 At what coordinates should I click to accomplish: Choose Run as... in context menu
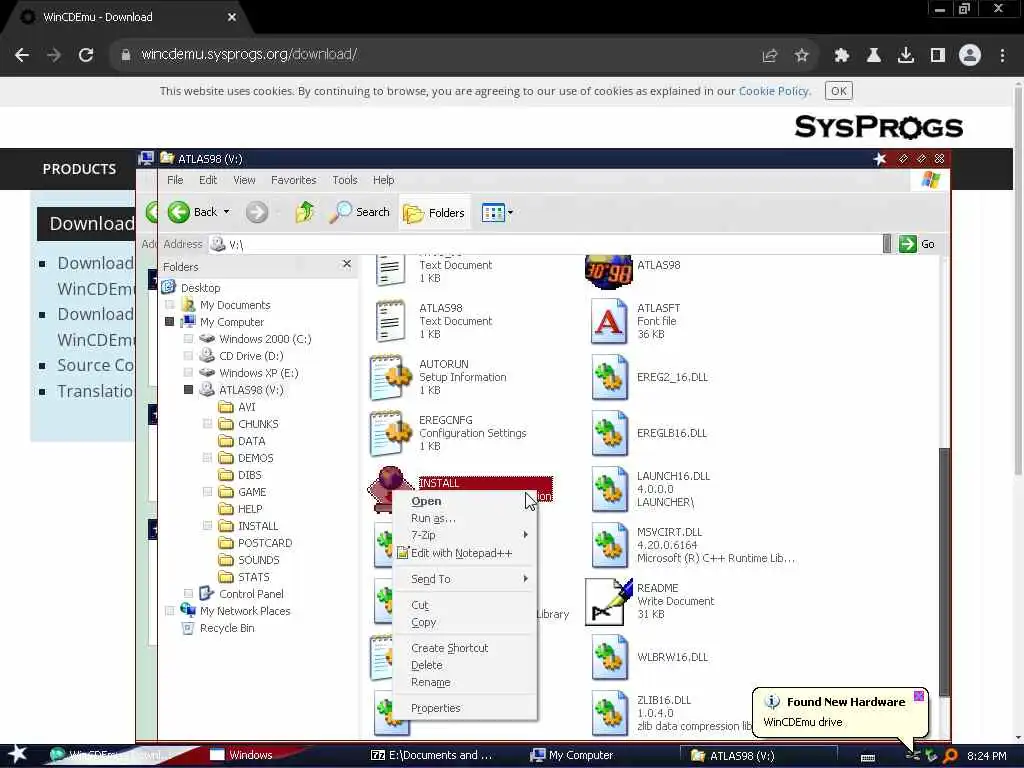point(464,518)
